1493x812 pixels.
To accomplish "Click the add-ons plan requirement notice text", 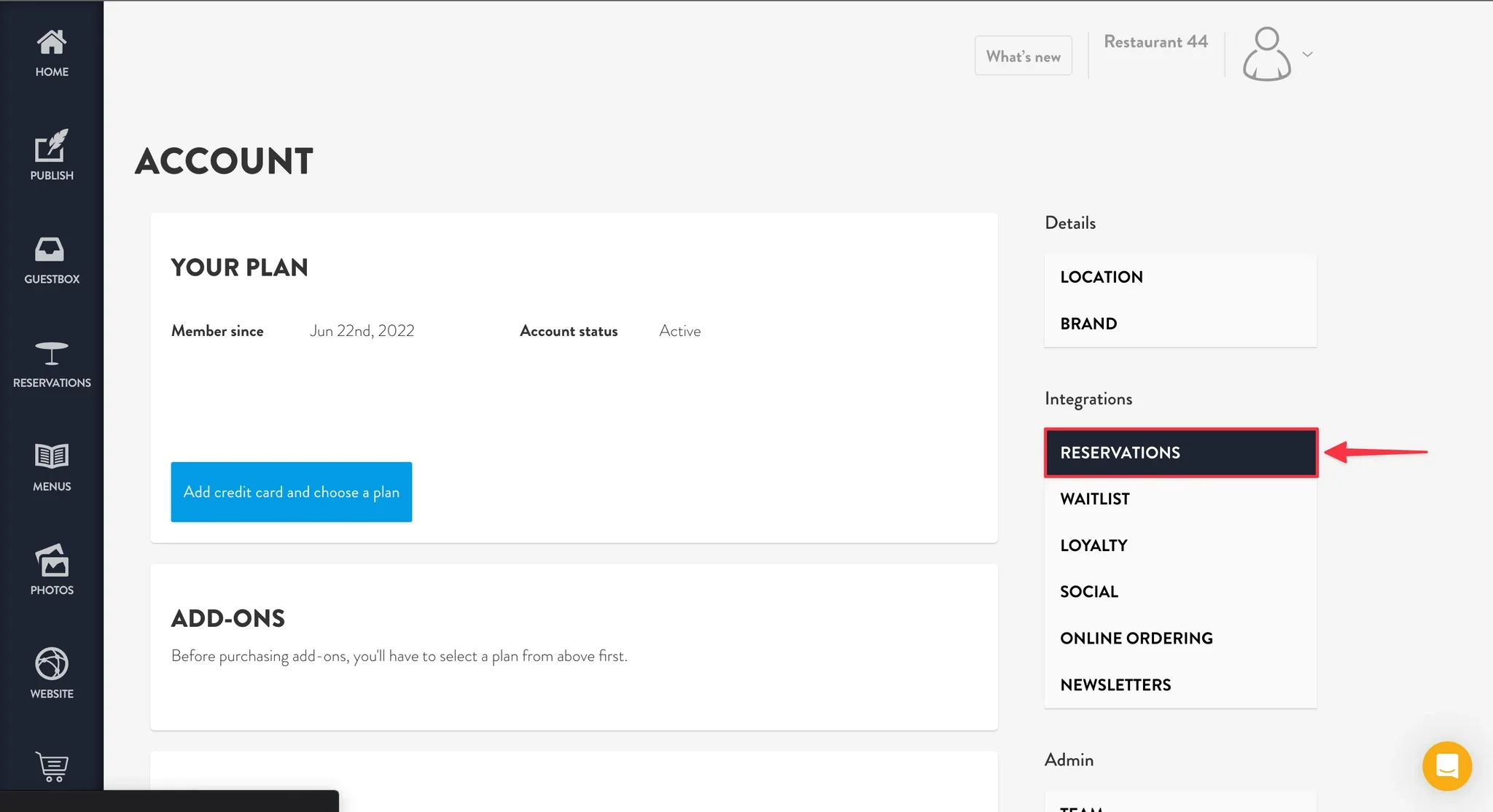I will click(399, 656).
